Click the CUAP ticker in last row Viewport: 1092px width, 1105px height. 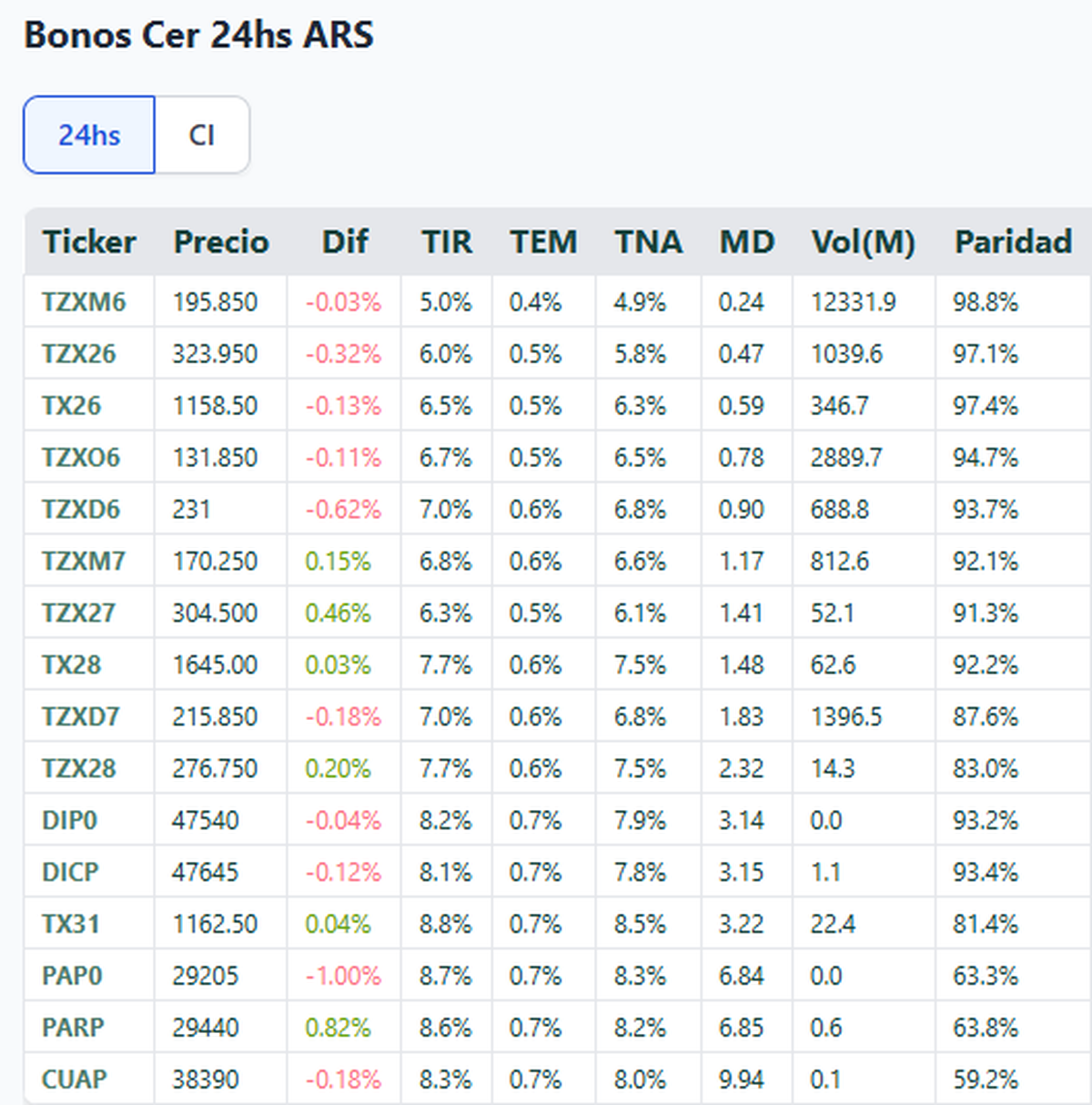[75, 1080]
